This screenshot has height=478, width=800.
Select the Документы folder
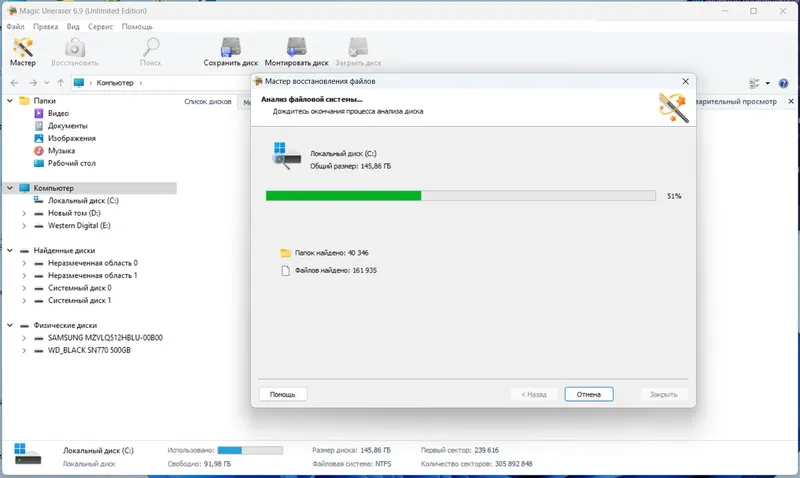pos(67,125)
